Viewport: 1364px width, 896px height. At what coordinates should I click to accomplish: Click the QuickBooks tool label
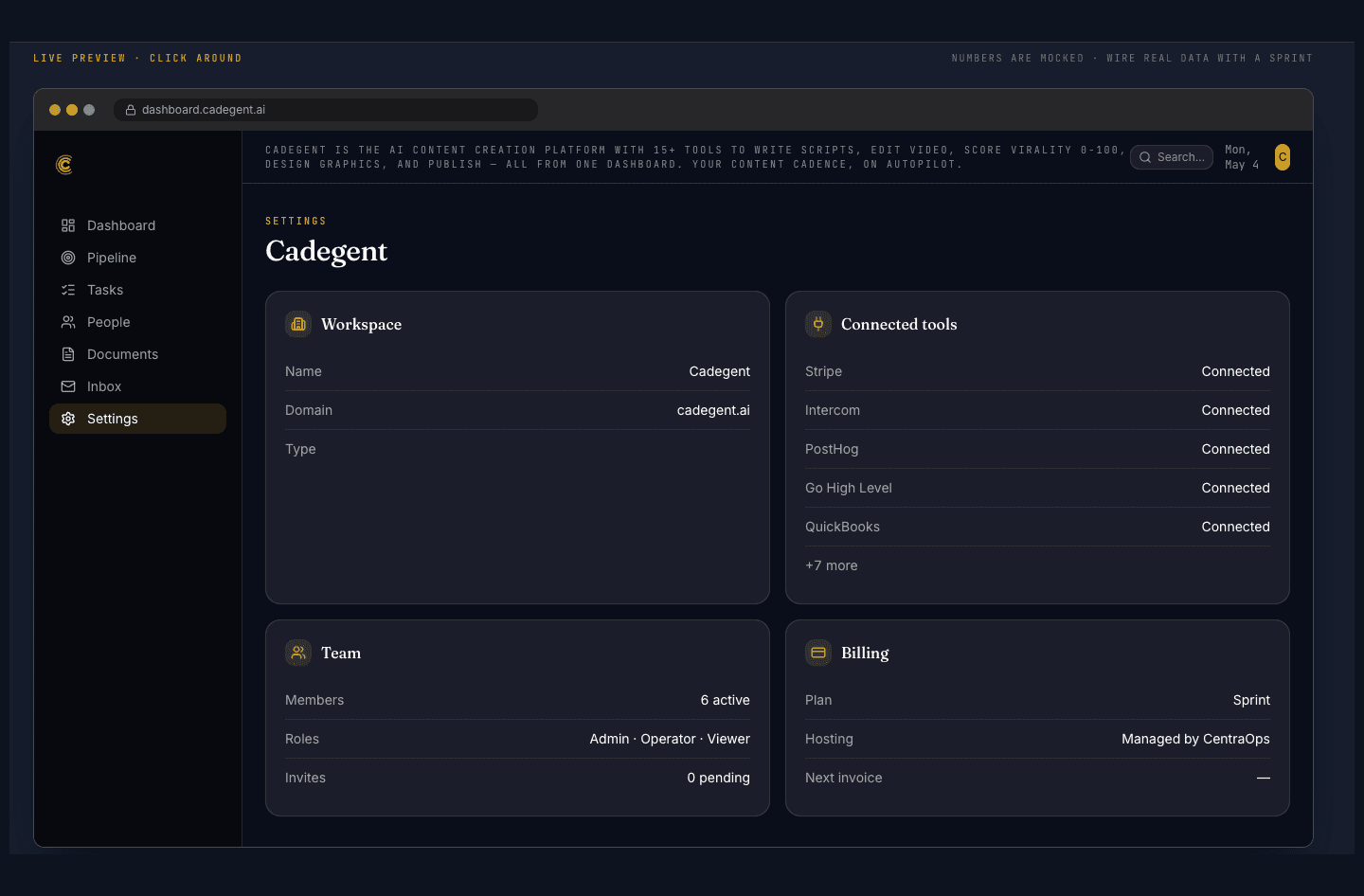(x=842, y=527)
